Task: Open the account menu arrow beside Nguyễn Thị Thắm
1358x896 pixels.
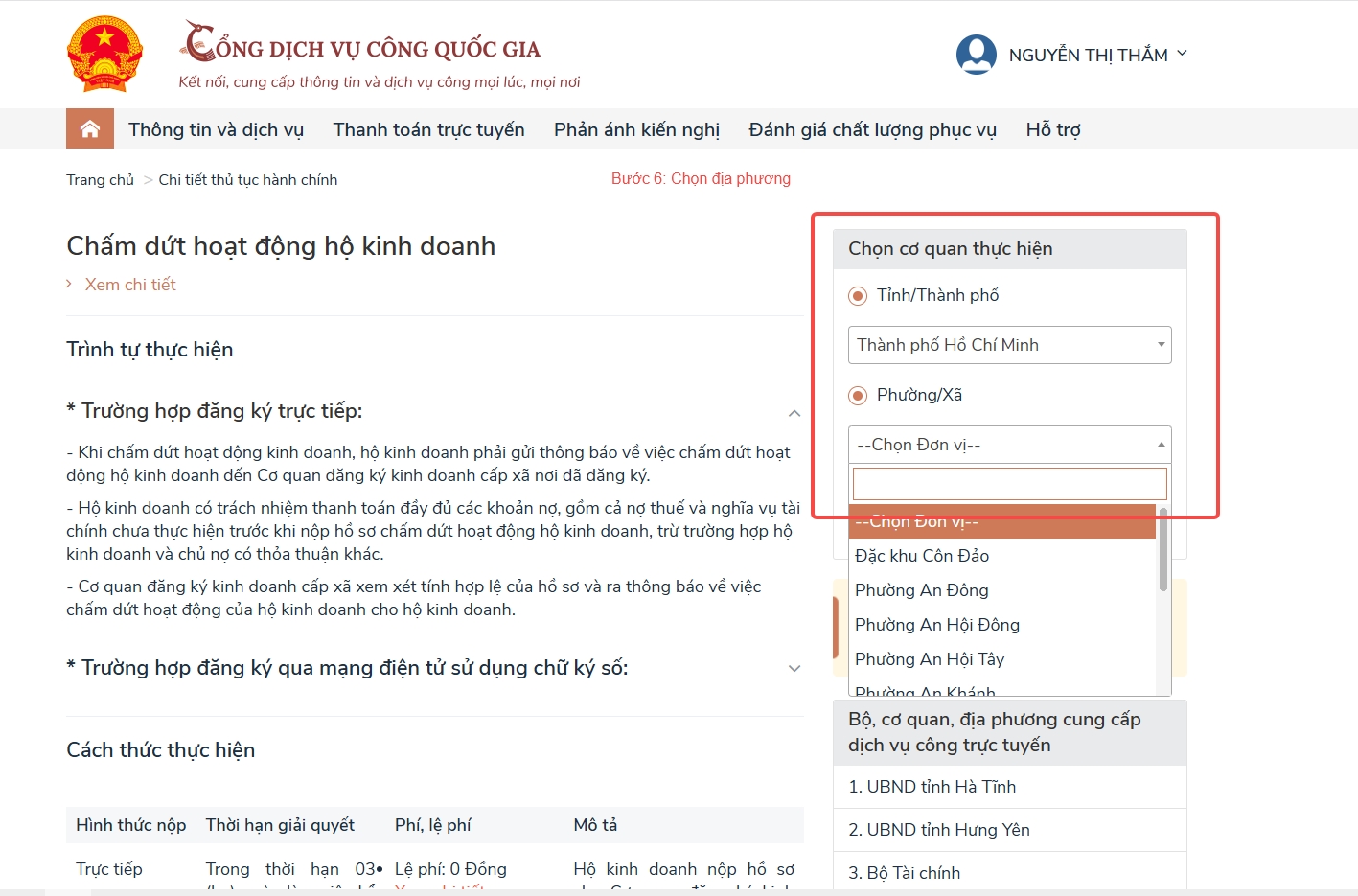Action: pyautogui.click(x=1182, y=54)
